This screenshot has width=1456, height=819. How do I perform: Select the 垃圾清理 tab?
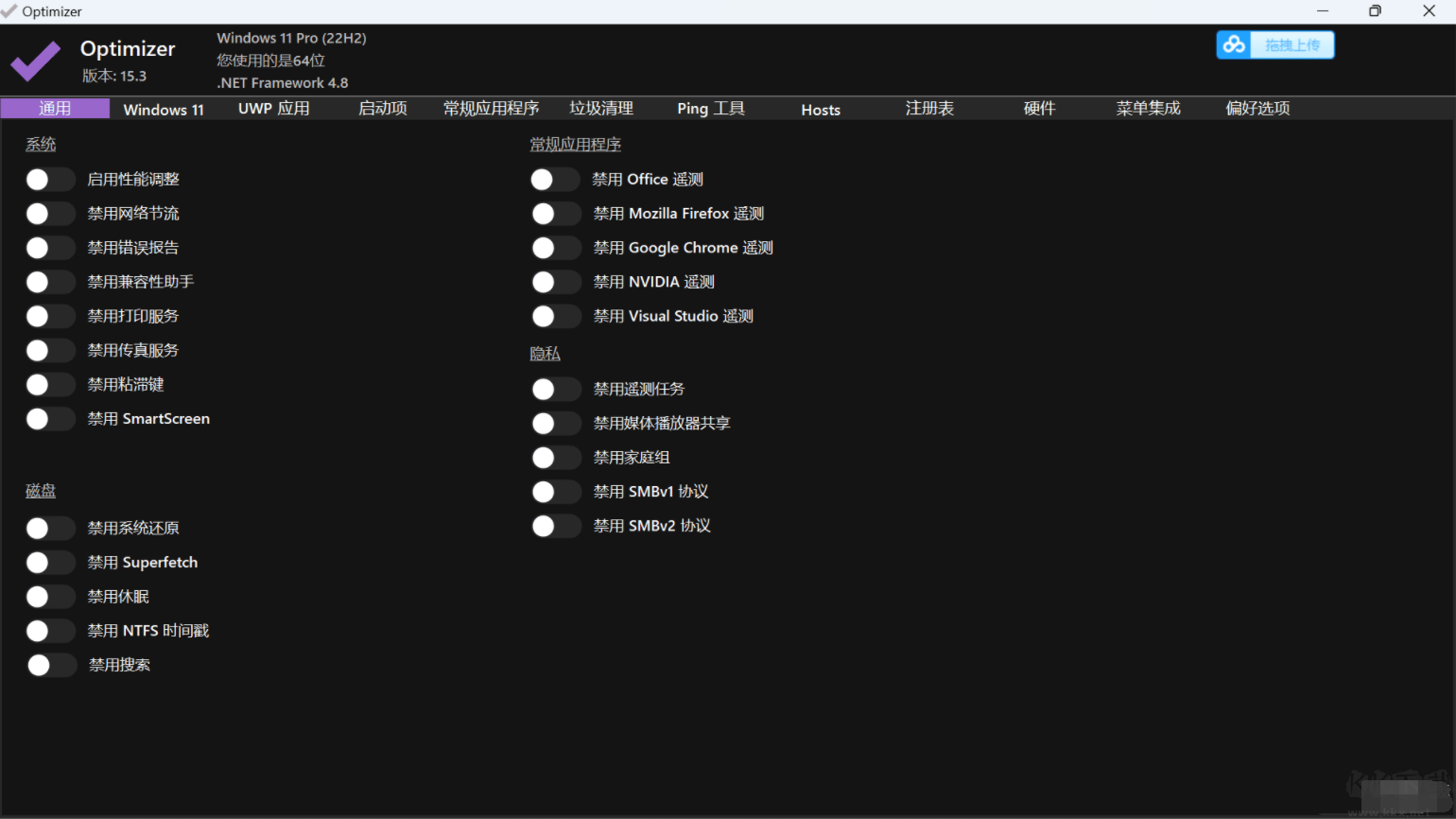click(600, 109)
